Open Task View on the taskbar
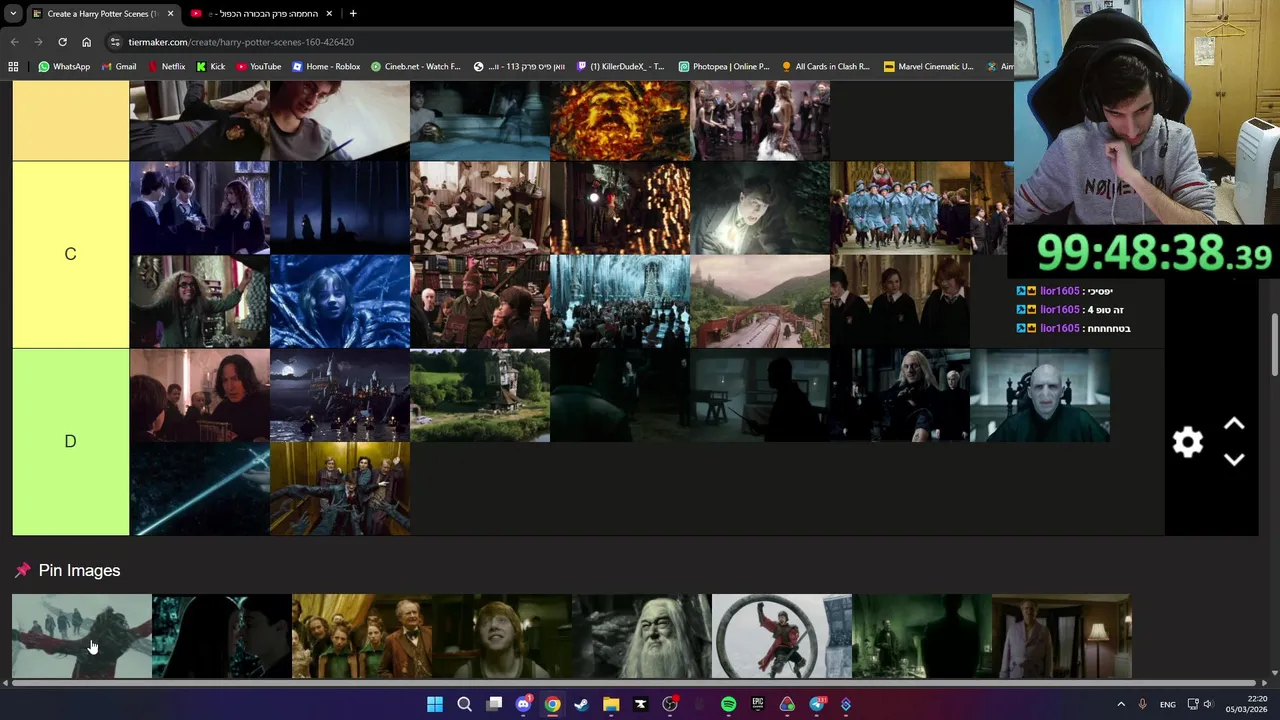Viewport: 1280px width, 720px height. (494, 704)
